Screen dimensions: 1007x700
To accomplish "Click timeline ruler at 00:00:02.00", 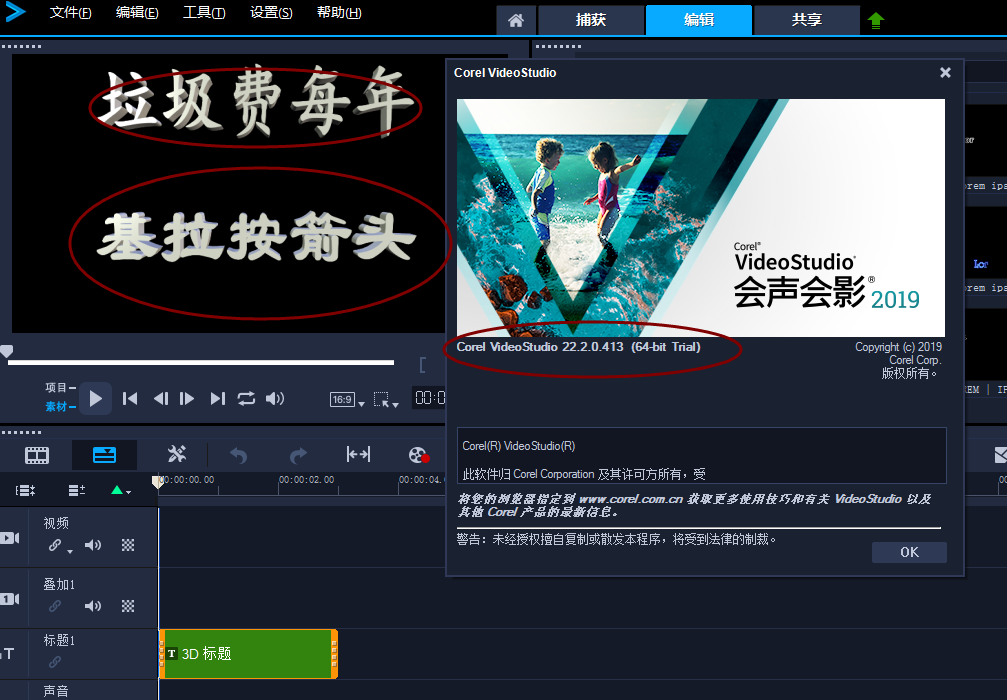I will tap(306, 480).
